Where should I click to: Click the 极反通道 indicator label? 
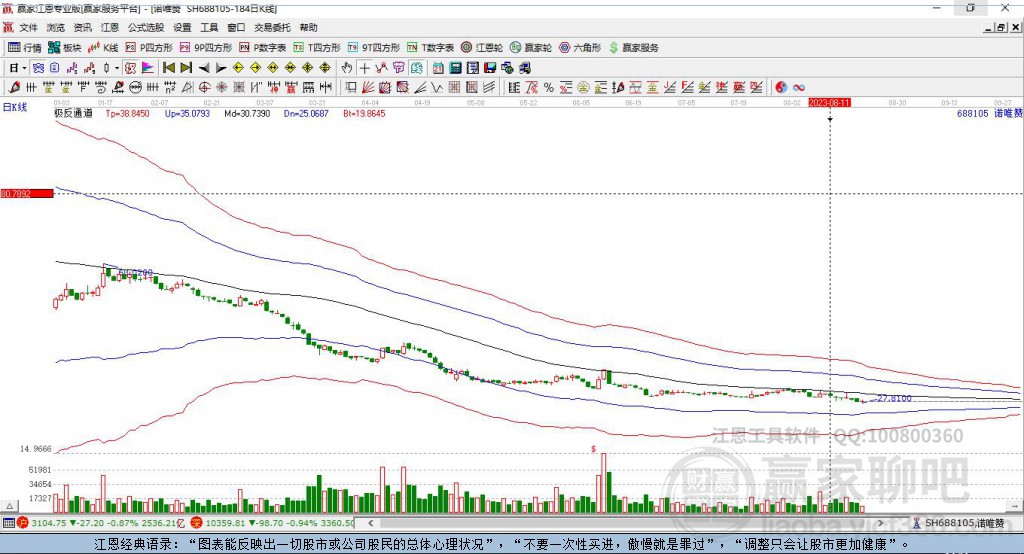tap(73, 114)
